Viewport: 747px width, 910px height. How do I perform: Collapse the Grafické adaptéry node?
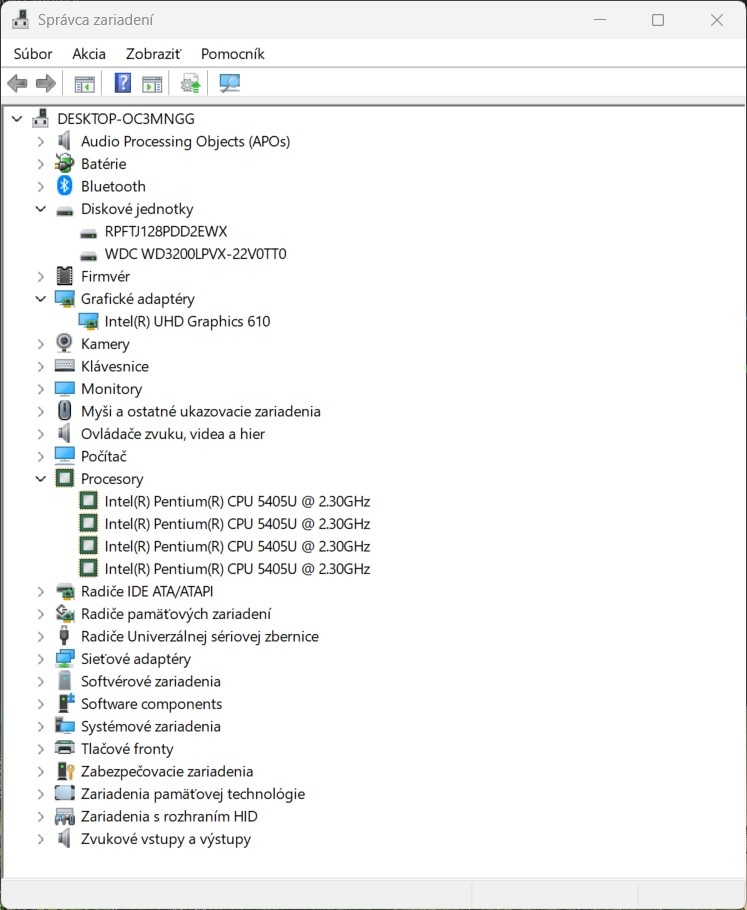pyautogui.click(x=41, y=299)
